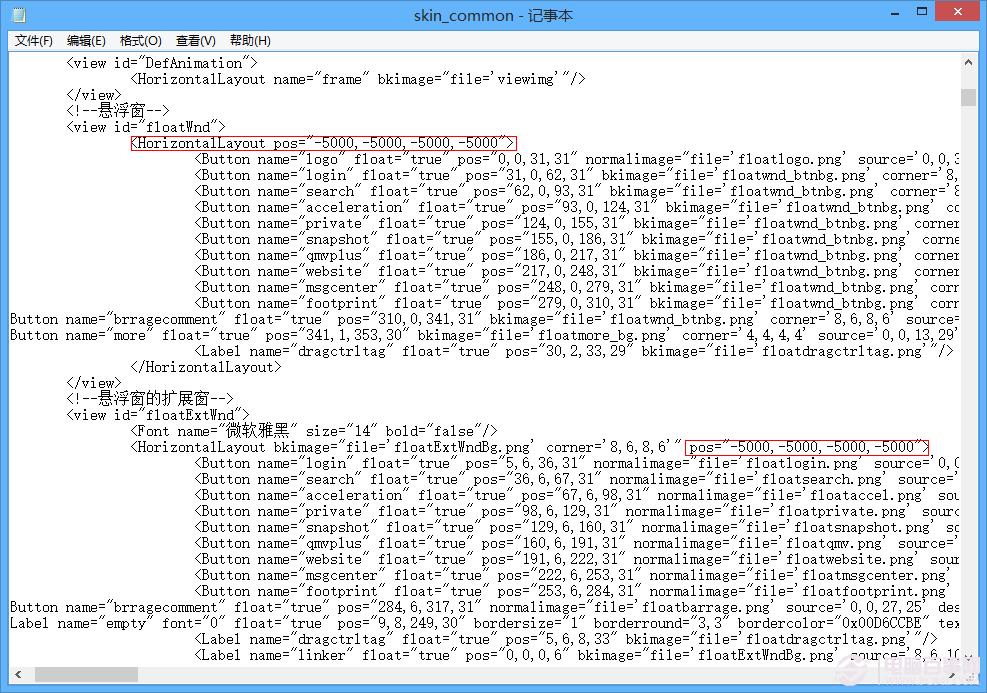Click the vertical scrollbar thumb
This screenshot has height=693, width=987.
click(968, 98)
